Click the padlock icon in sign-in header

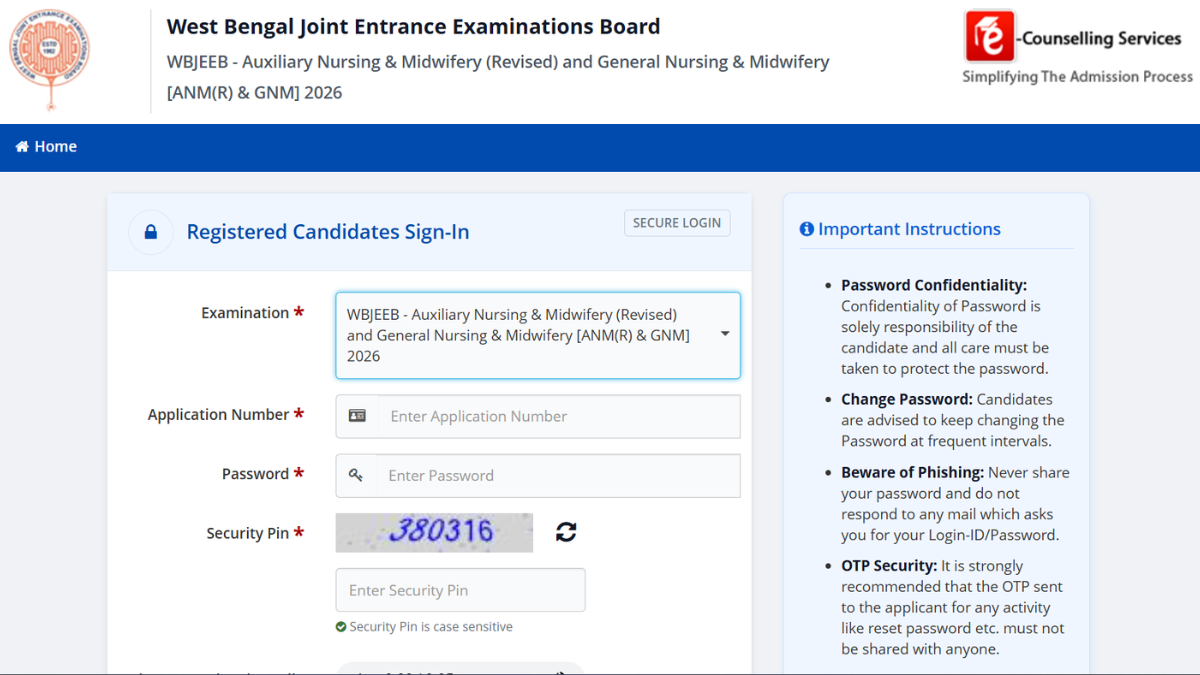click(x=151, y=232)
